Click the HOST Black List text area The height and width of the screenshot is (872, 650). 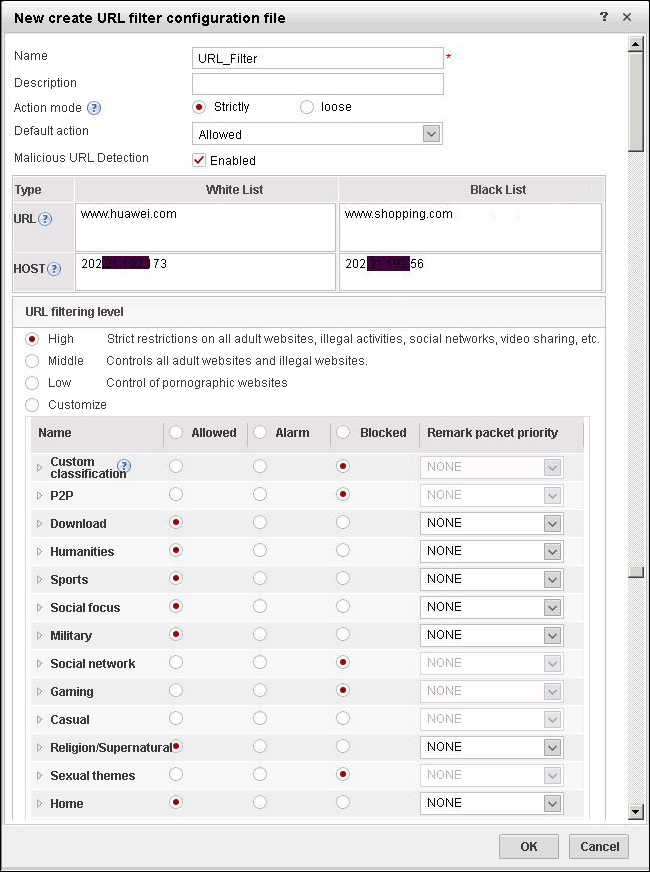[470, 272]
